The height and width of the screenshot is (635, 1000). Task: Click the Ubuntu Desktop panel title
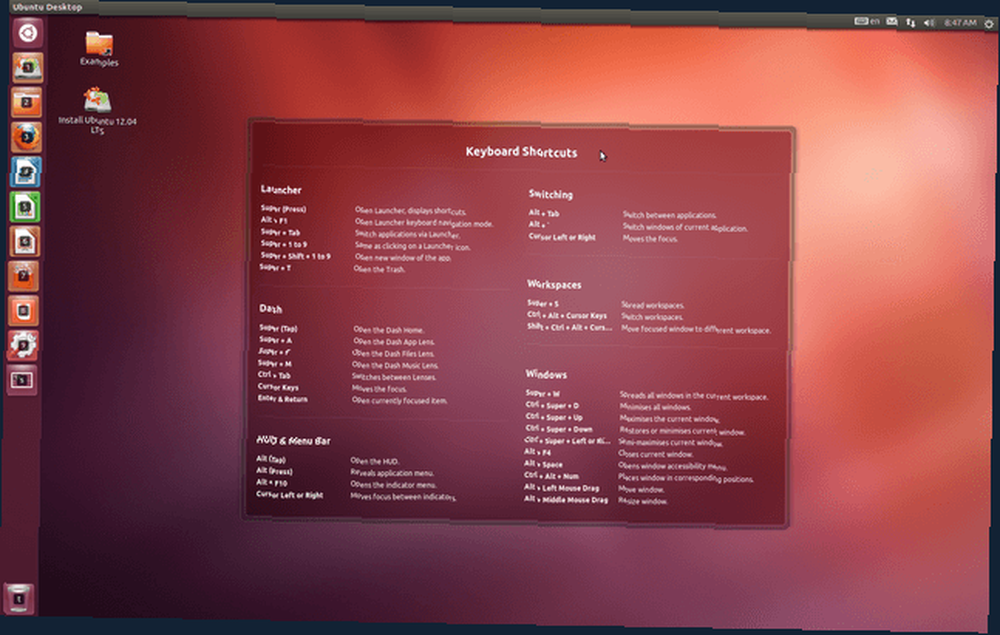pyautogui.click(x=47, y=7)
